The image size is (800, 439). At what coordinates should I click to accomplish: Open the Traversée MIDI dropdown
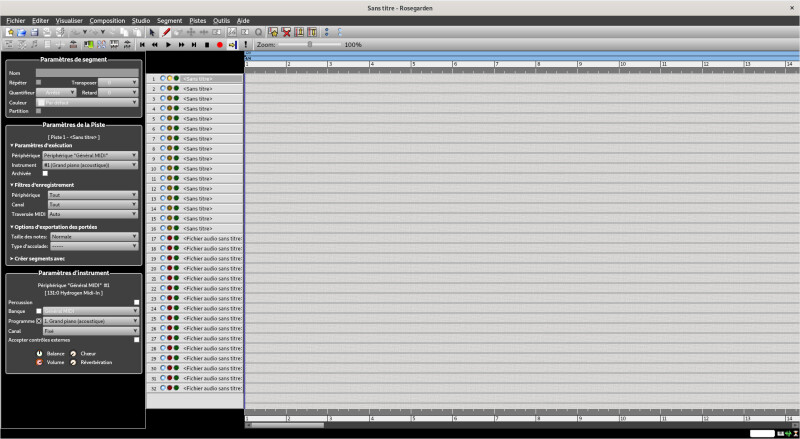[93, 214]
